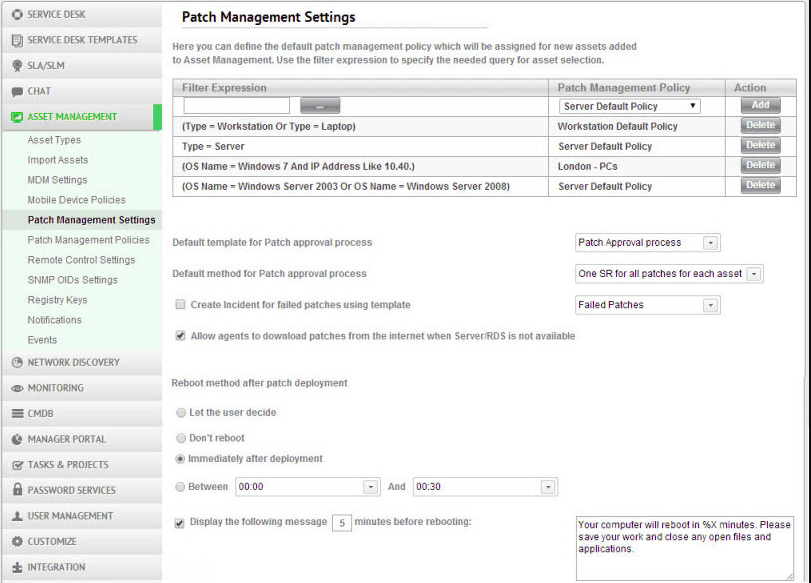Open Monitoring menu section

click(82, 388)
